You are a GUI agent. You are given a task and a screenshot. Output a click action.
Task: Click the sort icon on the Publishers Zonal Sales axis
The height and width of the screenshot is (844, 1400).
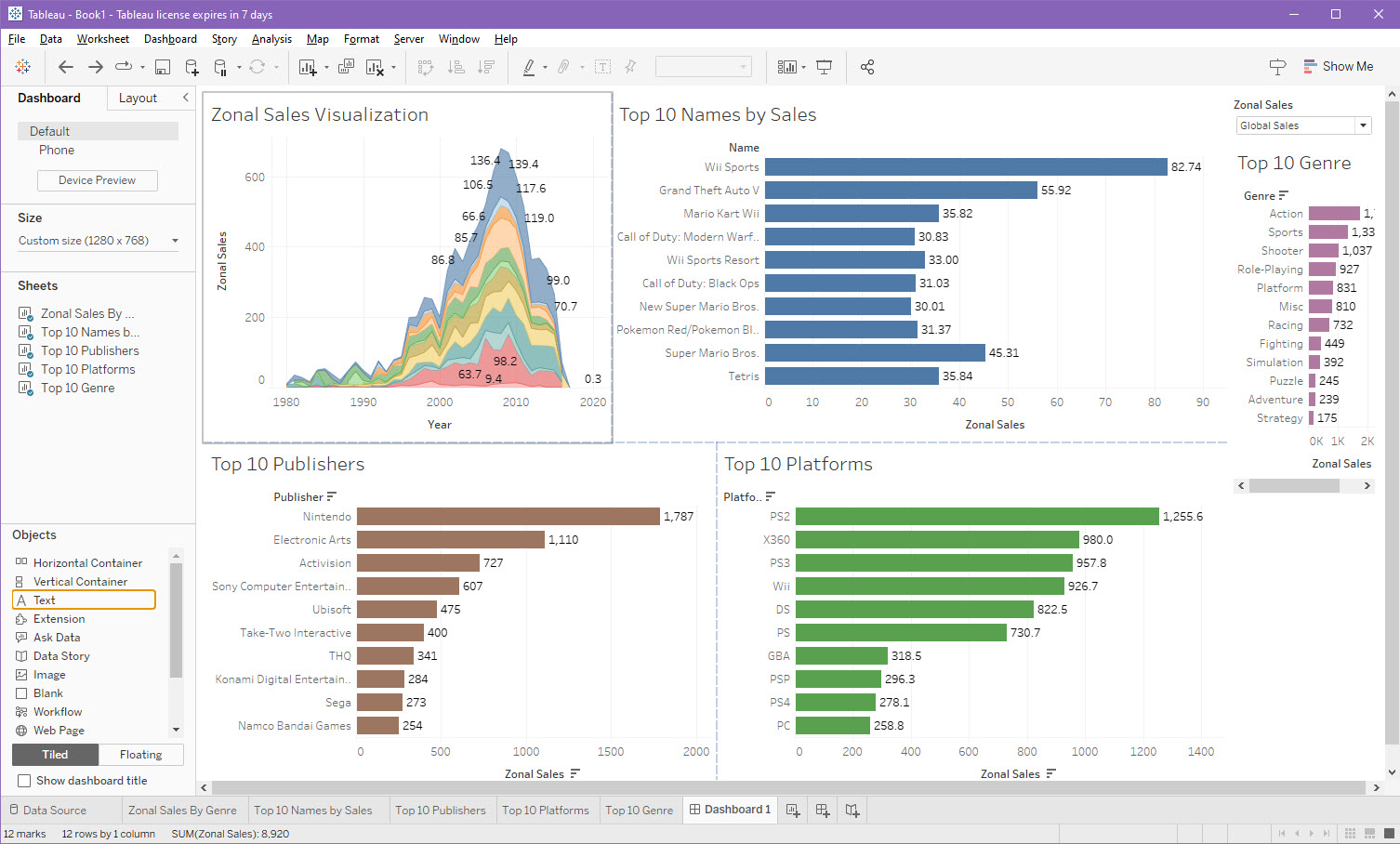point(575,773)
